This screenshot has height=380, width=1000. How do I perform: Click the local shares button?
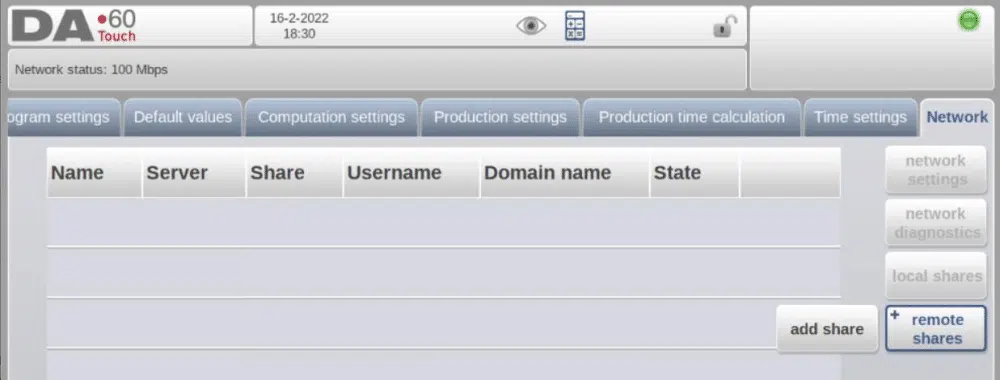[x=936, y=276]
